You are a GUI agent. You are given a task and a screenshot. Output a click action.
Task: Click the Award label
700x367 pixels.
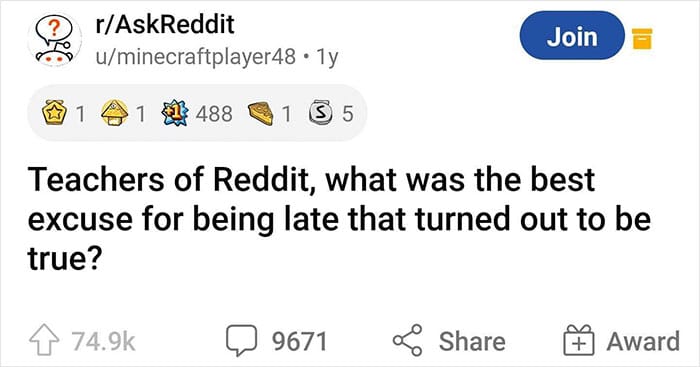(643, 342)
